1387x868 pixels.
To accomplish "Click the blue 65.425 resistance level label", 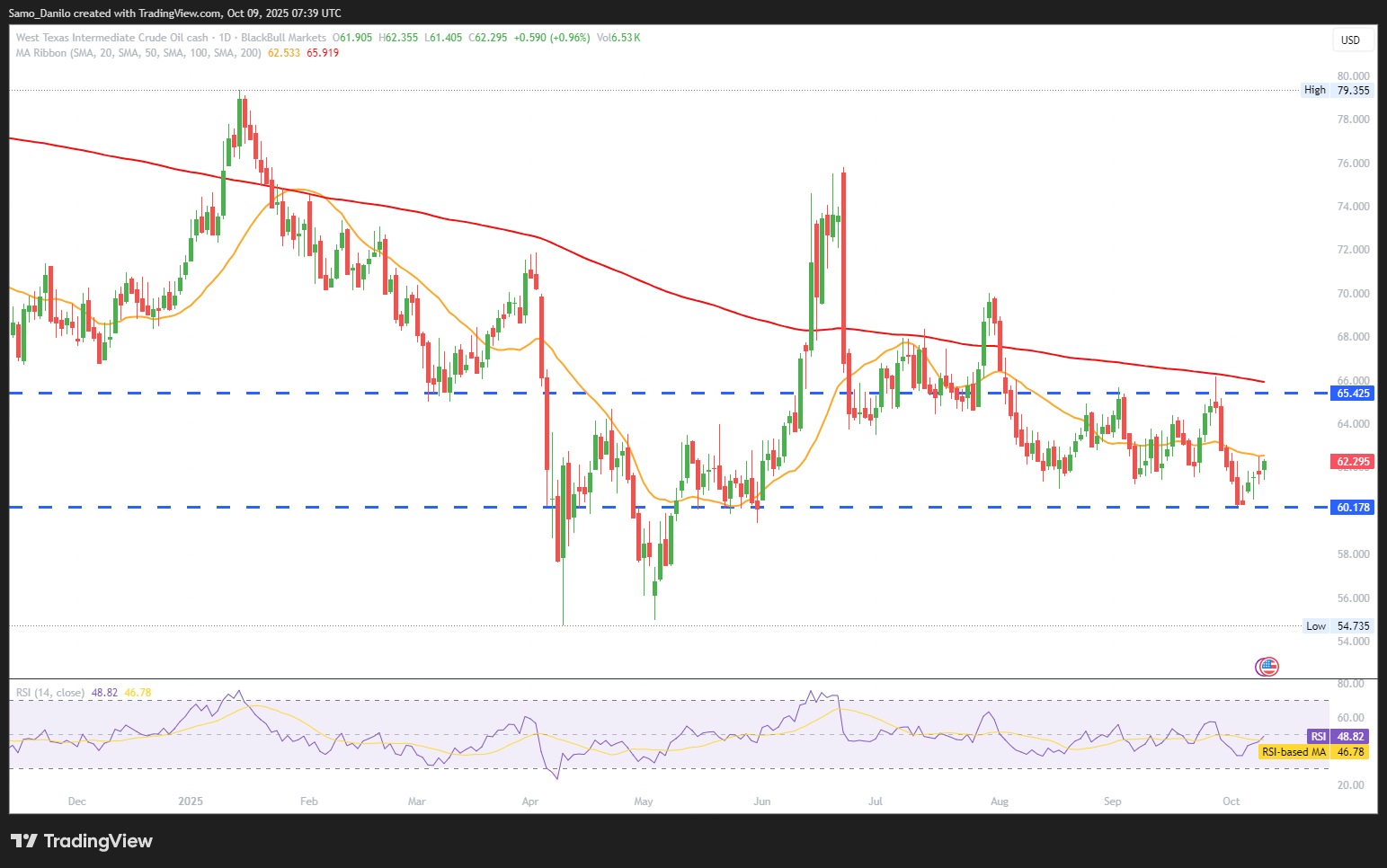I will (x=1353, y=394).
